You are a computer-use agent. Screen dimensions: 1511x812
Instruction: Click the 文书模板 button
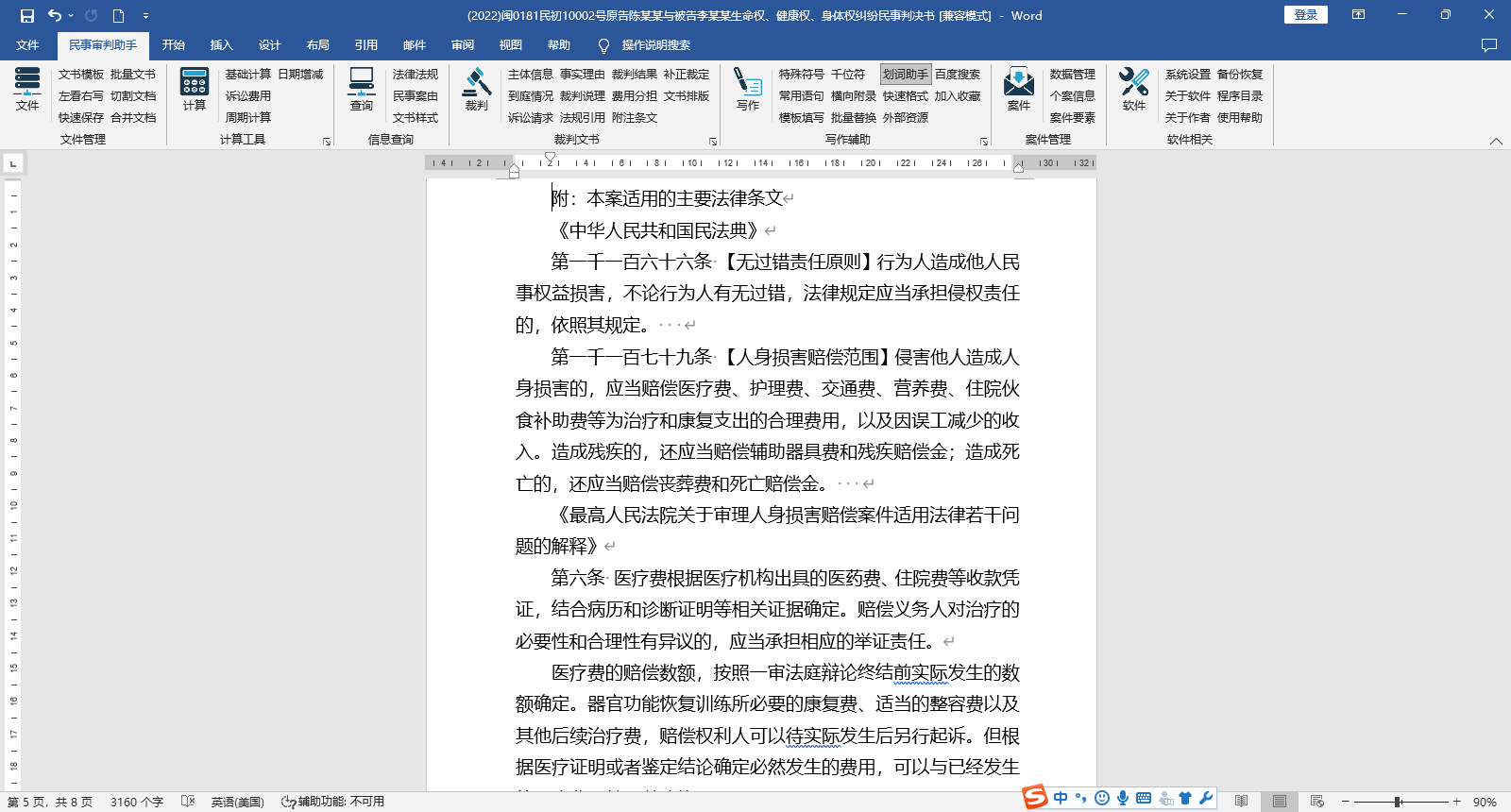coord(81,74)
